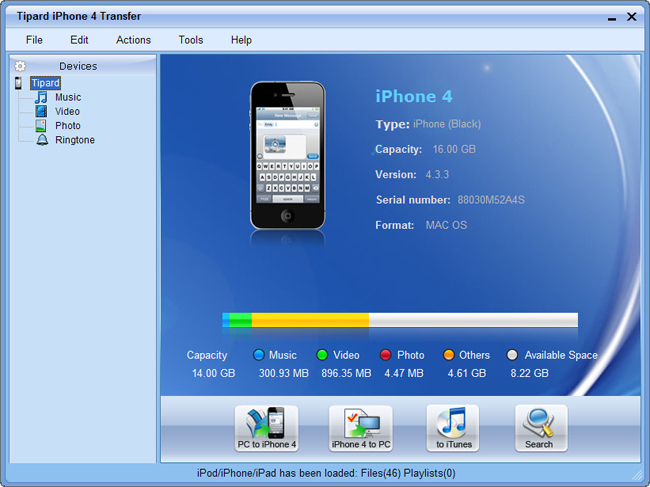Click the MAC OS format value
Screen dimensions: 650x487
446,225
